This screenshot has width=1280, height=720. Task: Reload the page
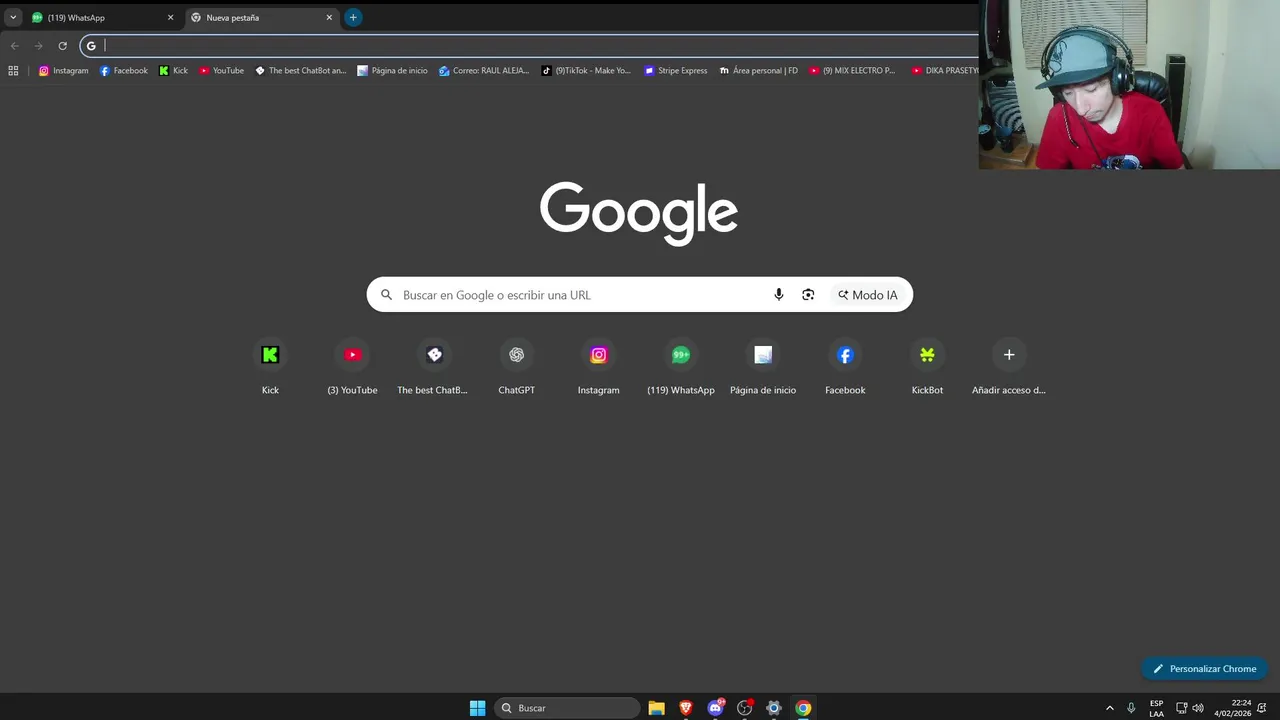pos(62,45)
